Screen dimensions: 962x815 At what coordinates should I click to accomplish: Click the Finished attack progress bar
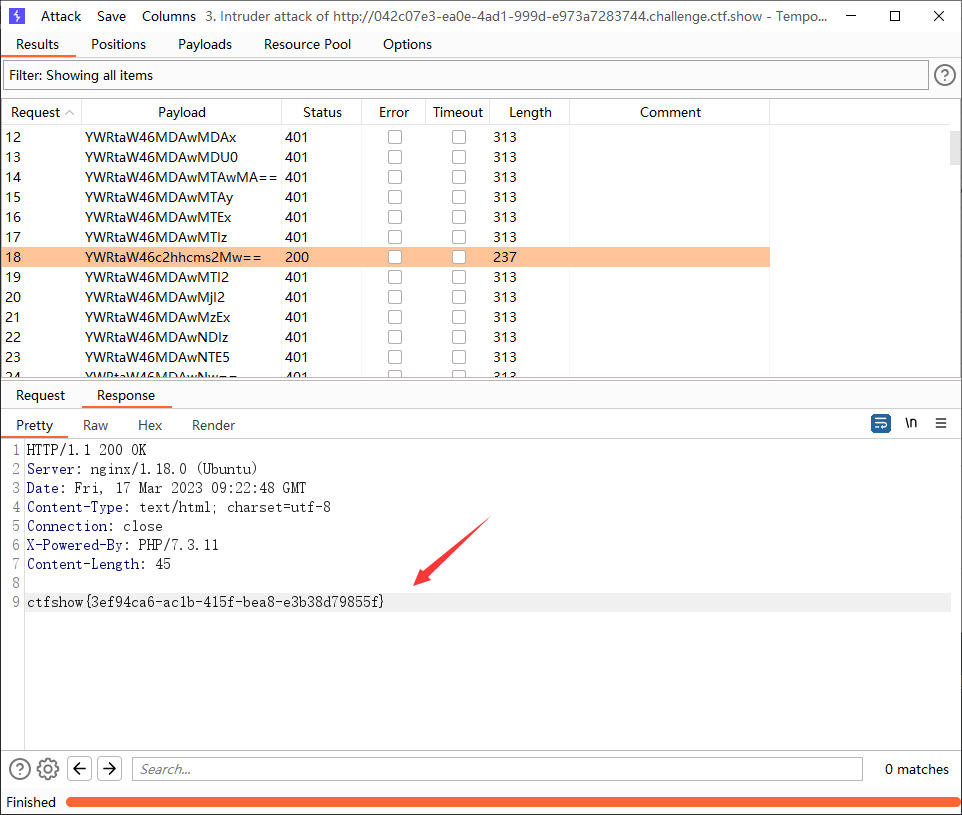tap(514, 801)
